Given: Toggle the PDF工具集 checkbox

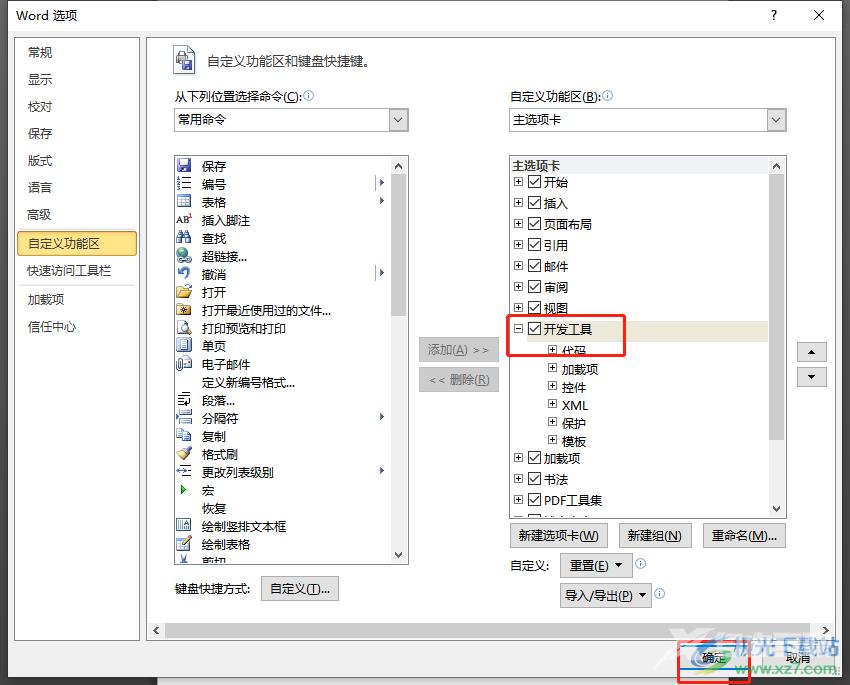Looking at the screenshot, I should (x=535, y=499).
